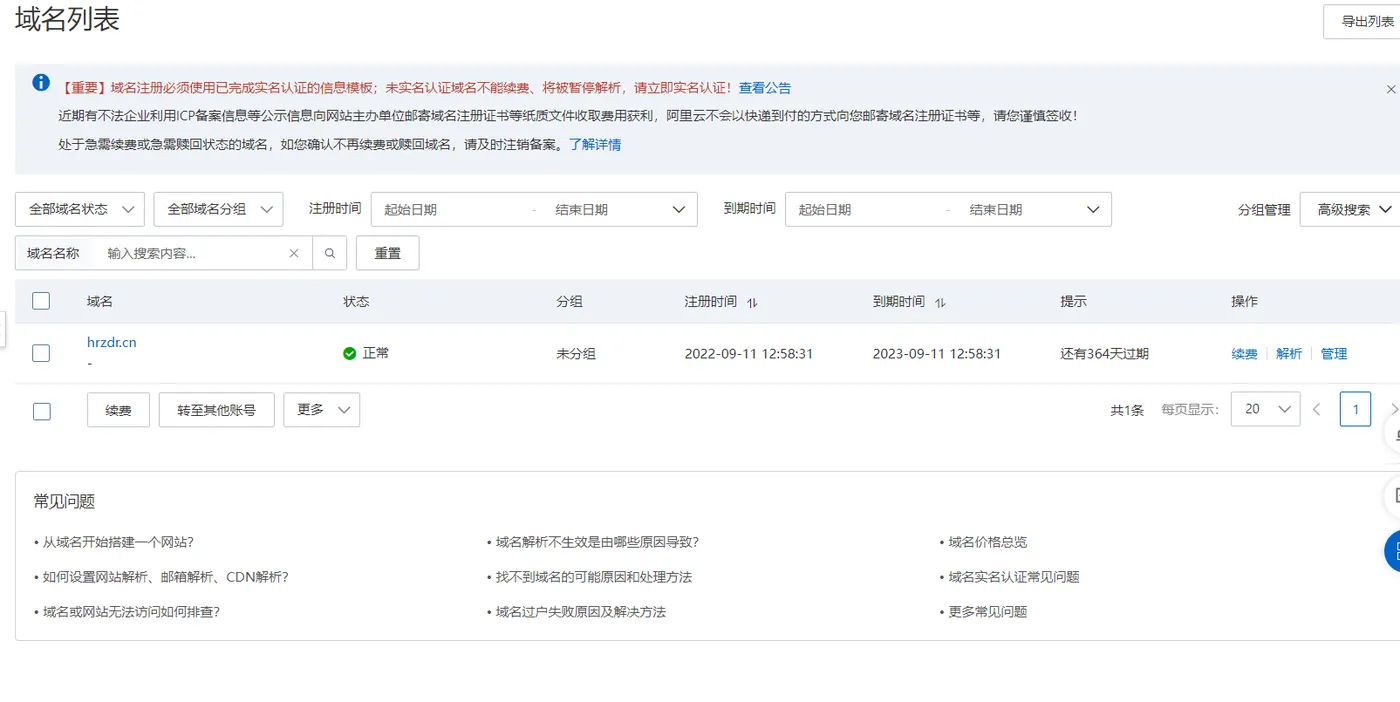The image size is (1400, 702).
Task: Click expiry date 2023-09-11 12:58:31 cell
Action: point(937,354)
